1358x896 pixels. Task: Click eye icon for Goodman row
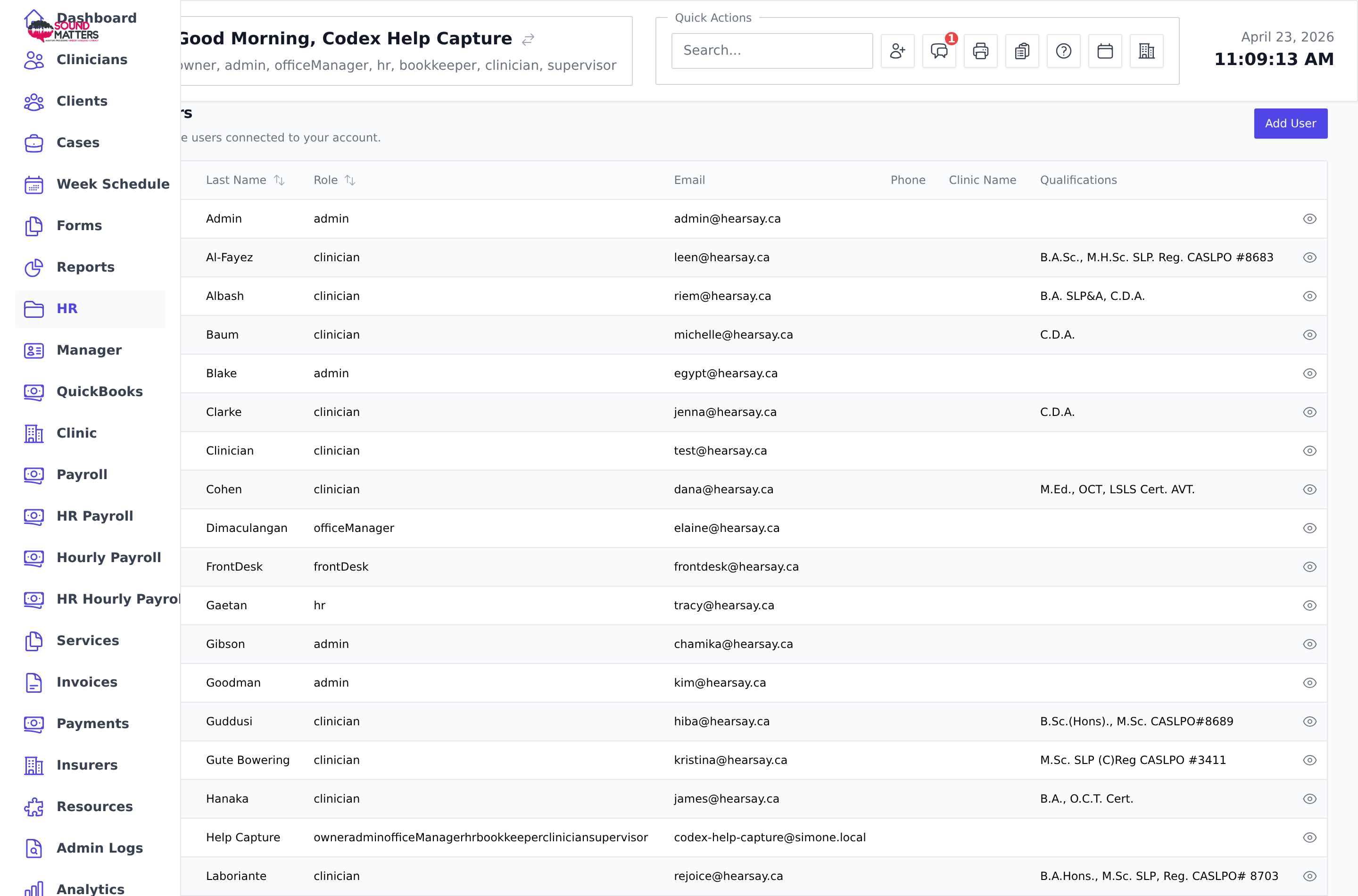pos(1309,683)
